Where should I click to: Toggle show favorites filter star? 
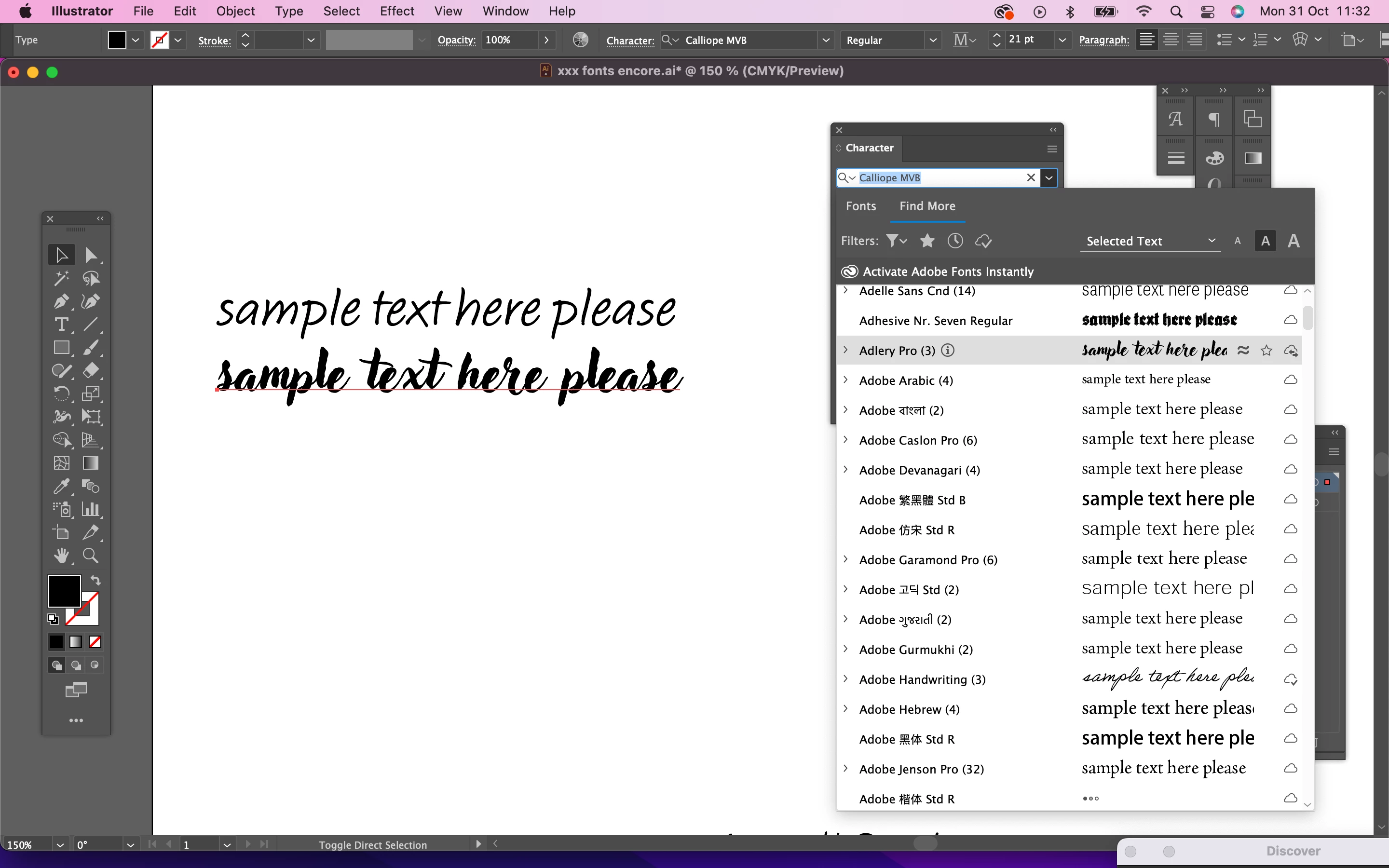click(927, 241)
